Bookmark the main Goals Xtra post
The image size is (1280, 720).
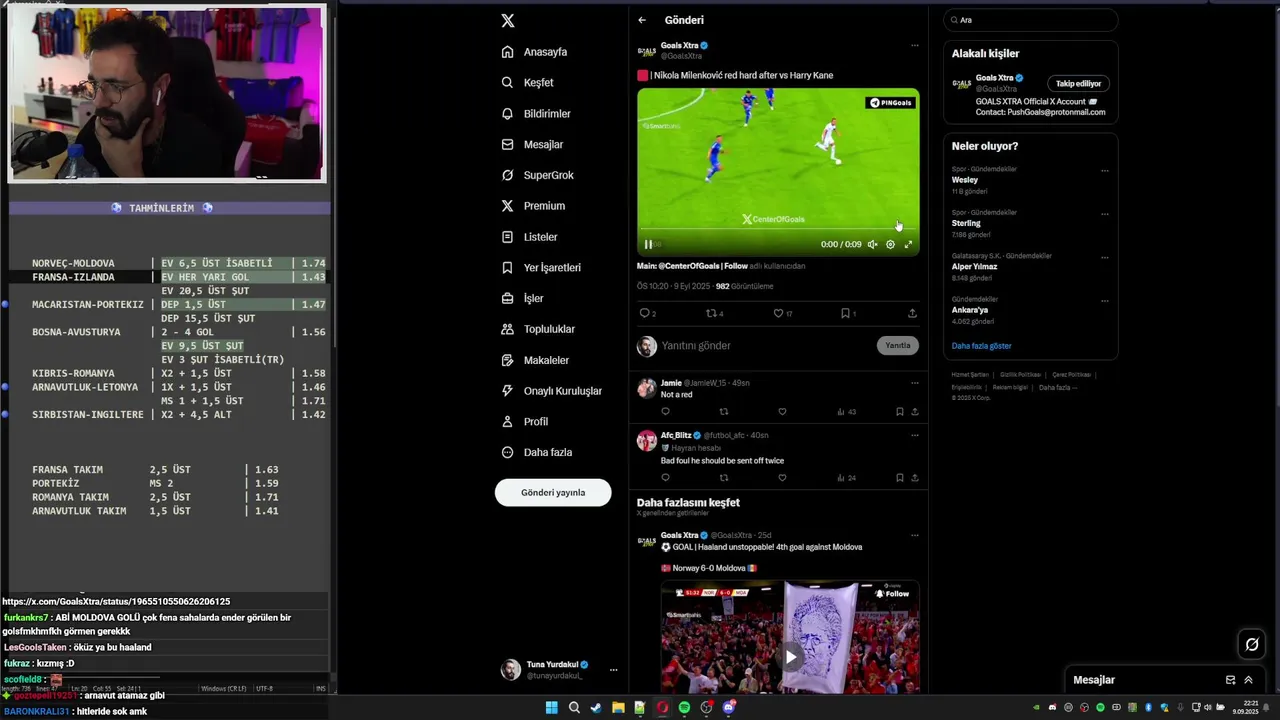tap(845, 313)
